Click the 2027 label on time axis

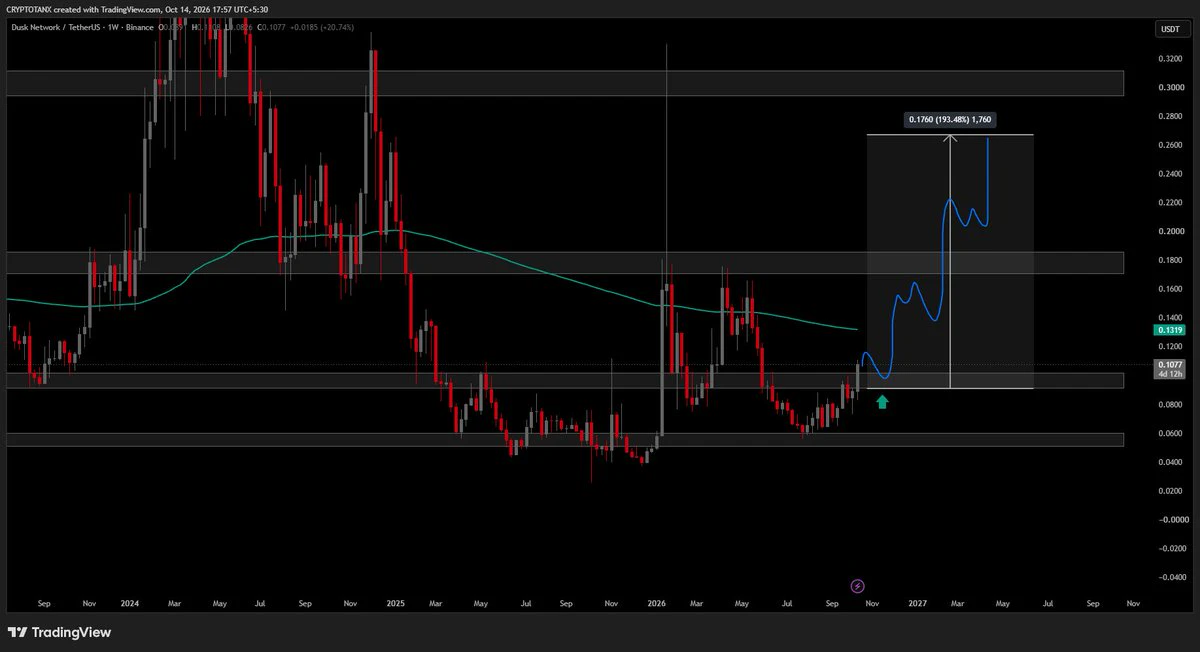(919, 604)
